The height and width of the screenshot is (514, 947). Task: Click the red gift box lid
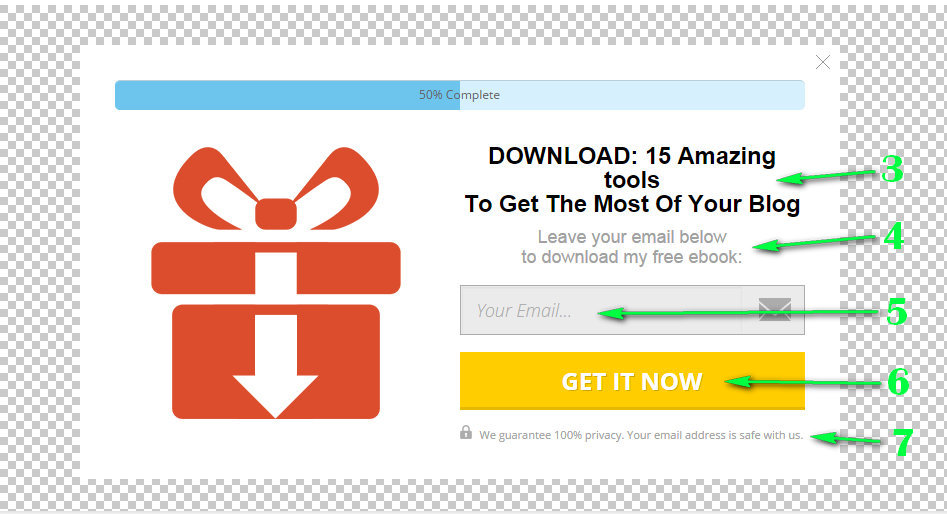click(x=275, y=268)
